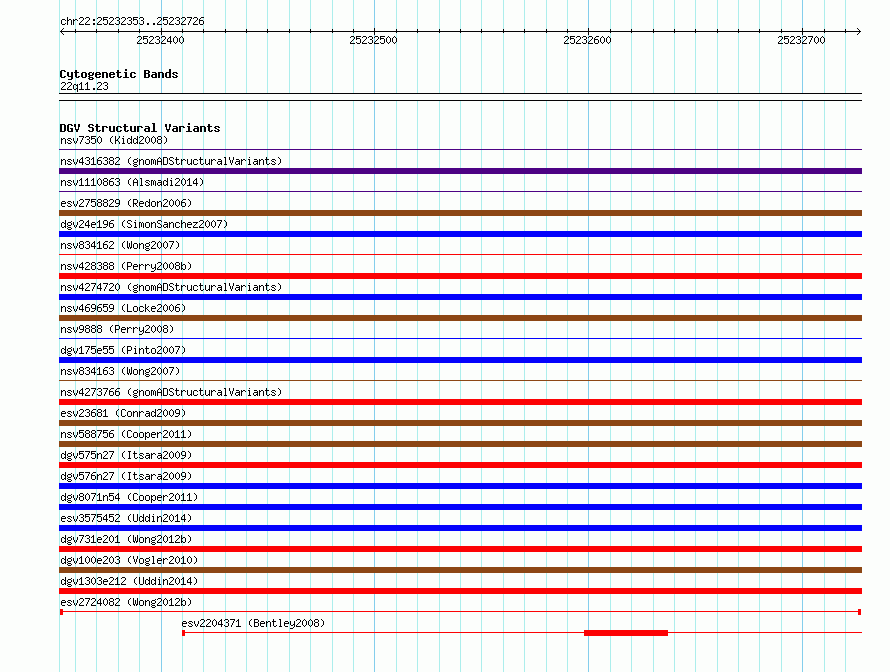890x672 pixels.
Task: Open variant dgv175e55 (Pinto2007)
Action: 123,350
